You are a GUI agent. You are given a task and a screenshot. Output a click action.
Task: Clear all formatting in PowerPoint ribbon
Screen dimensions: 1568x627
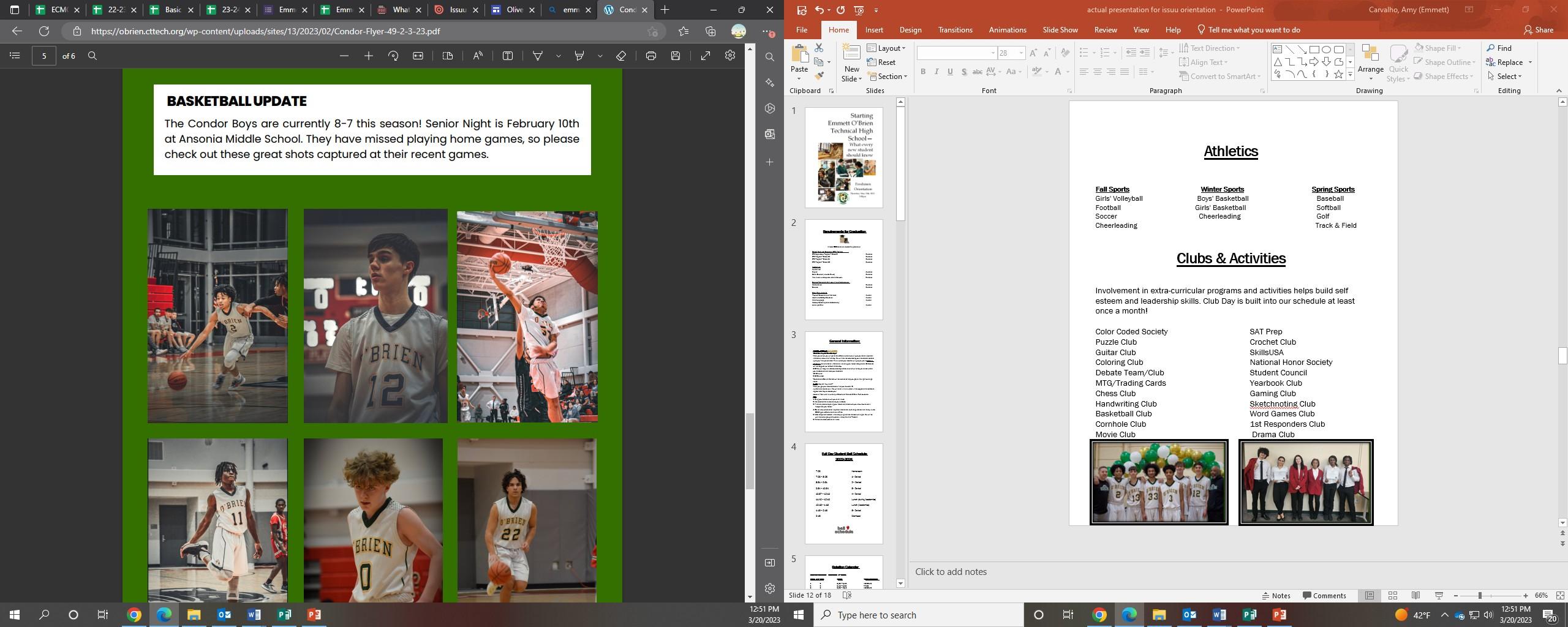click(x=1065, y=53)
